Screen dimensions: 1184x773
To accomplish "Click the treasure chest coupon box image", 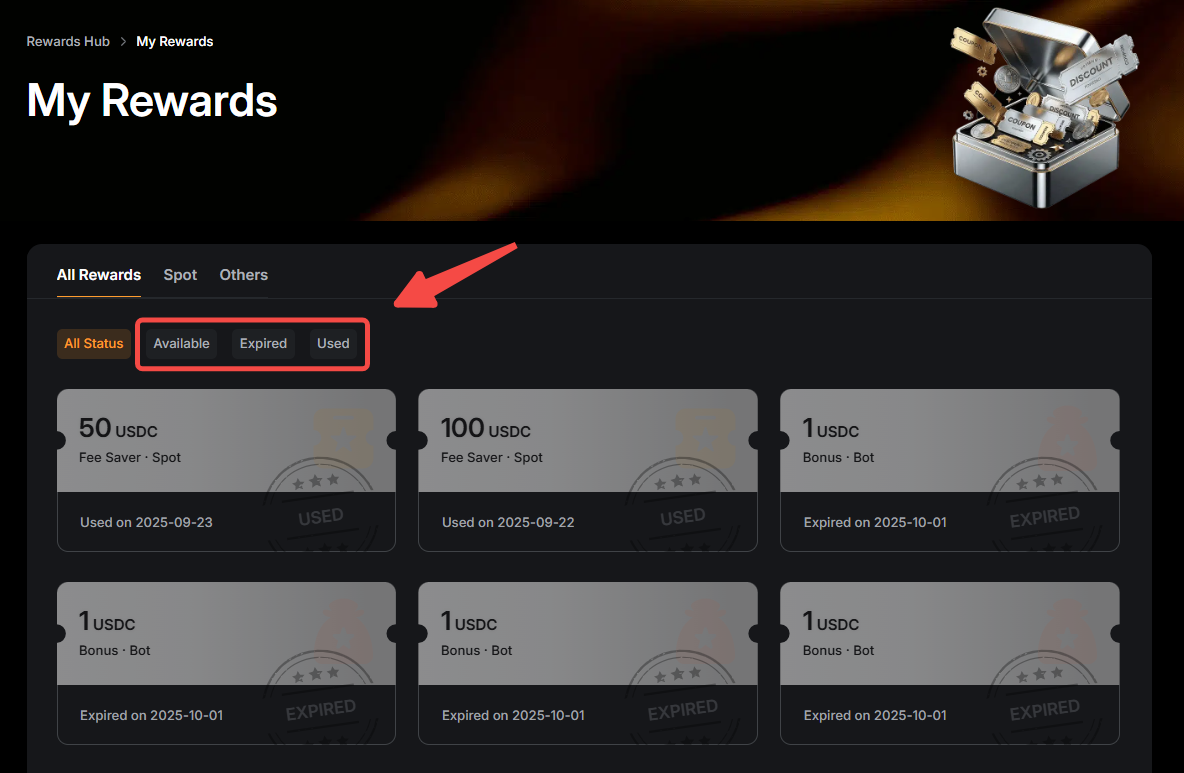I will coord(1042,108).
